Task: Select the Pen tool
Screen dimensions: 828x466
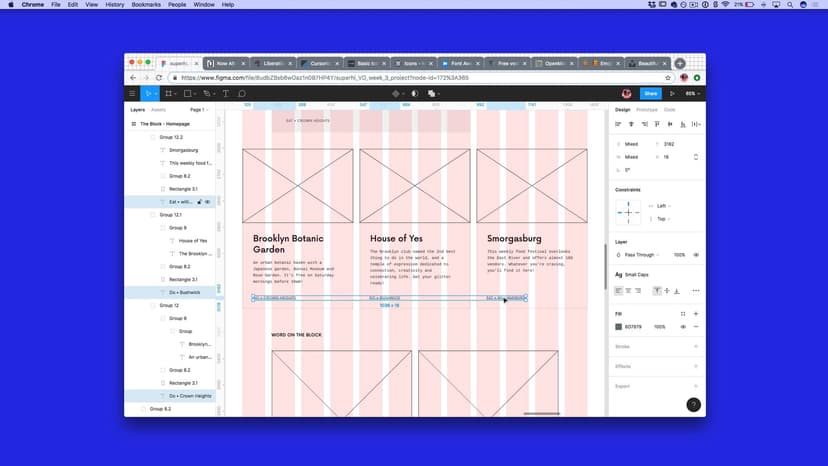Action: pyautogui.click(x=206, y=94)
